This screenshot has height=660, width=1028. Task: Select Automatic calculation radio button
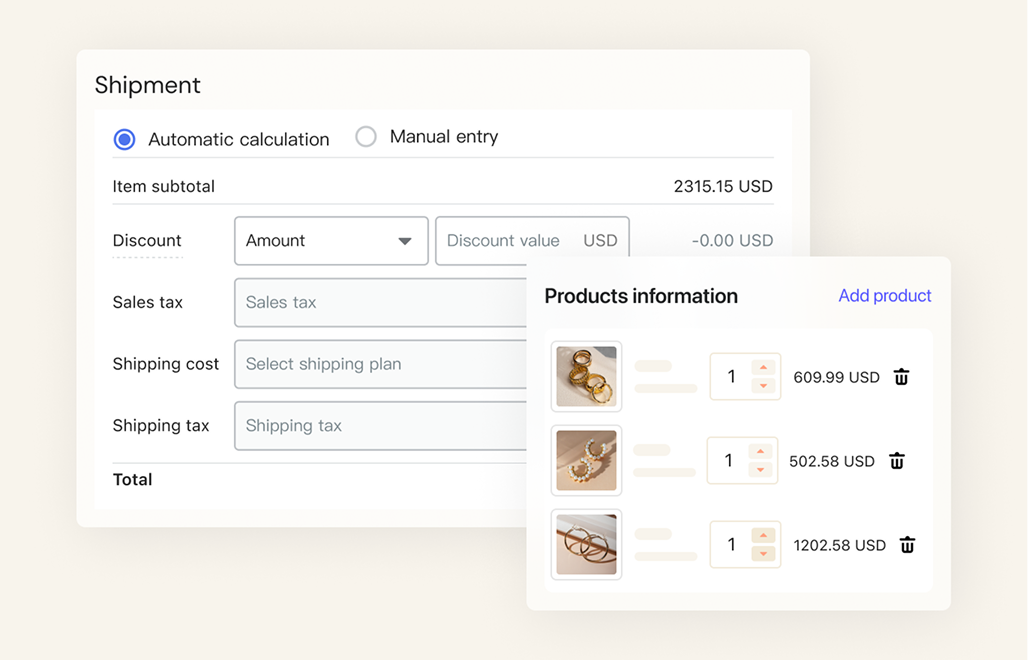click(125, 140)
